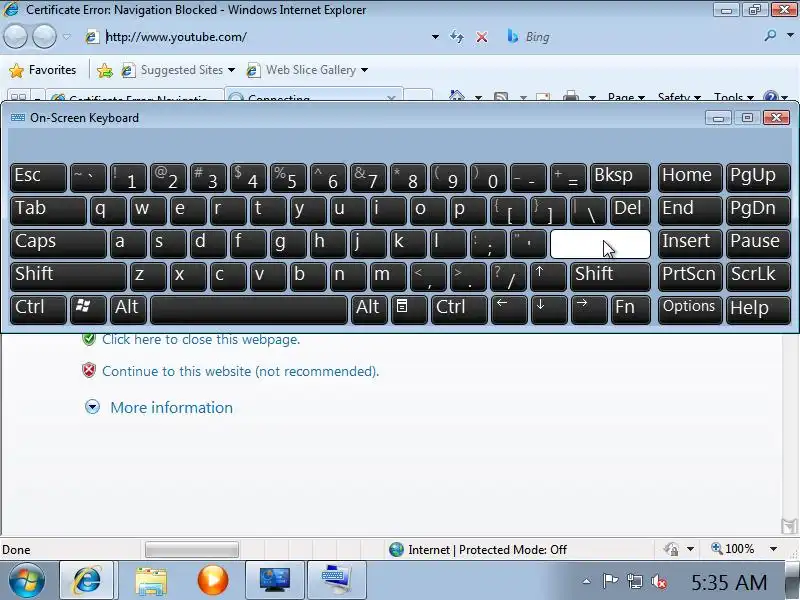Open Windows Explorer folder from taskbar
Screen dimensions: 800x600
tap(151, 580)
